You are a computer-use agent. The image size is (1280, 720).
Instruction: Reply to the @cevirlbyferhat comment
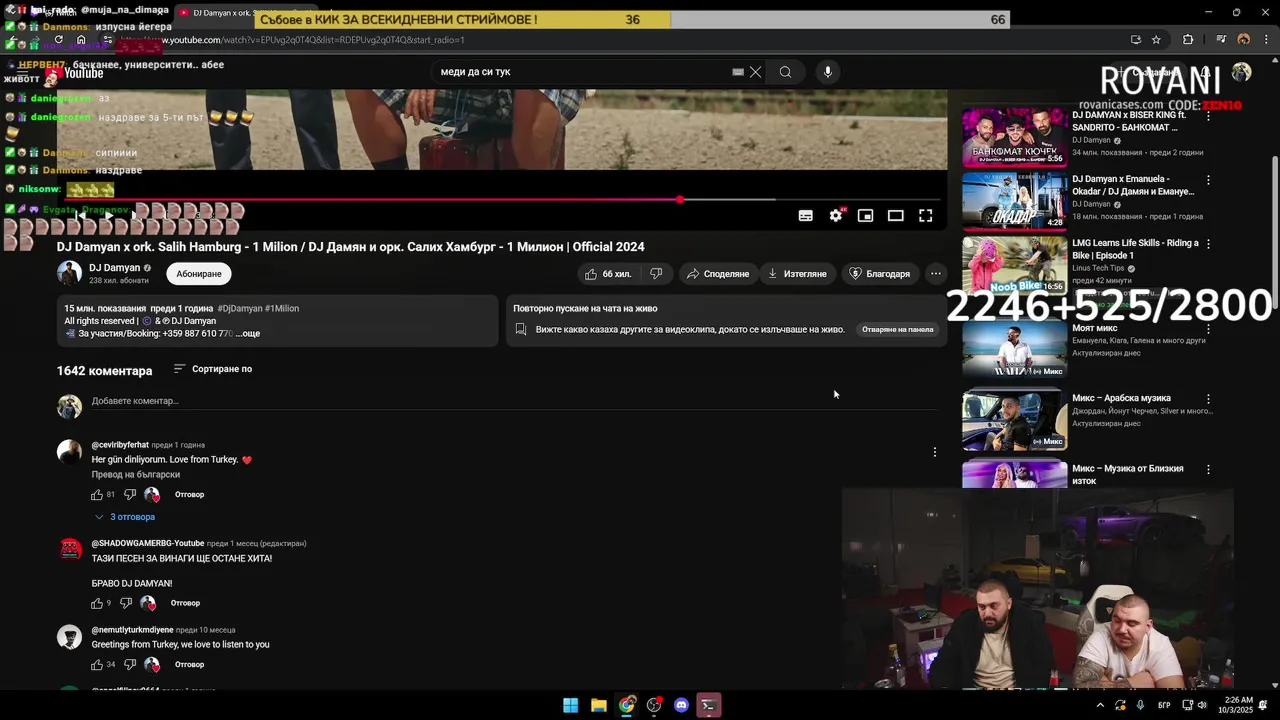click(x=189, y=495)
